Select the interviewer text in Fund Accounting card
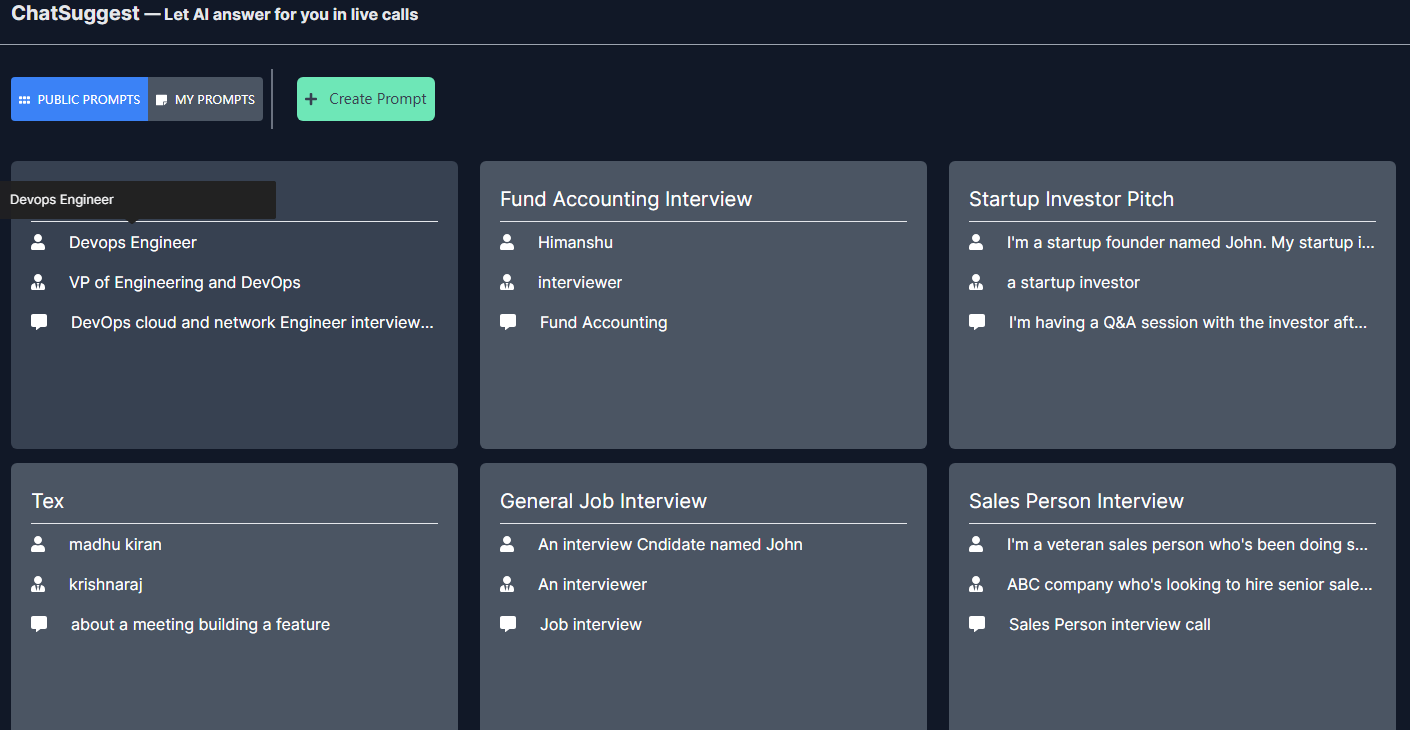The width and height of the screenshot is (1410, 730). (580, 282)
